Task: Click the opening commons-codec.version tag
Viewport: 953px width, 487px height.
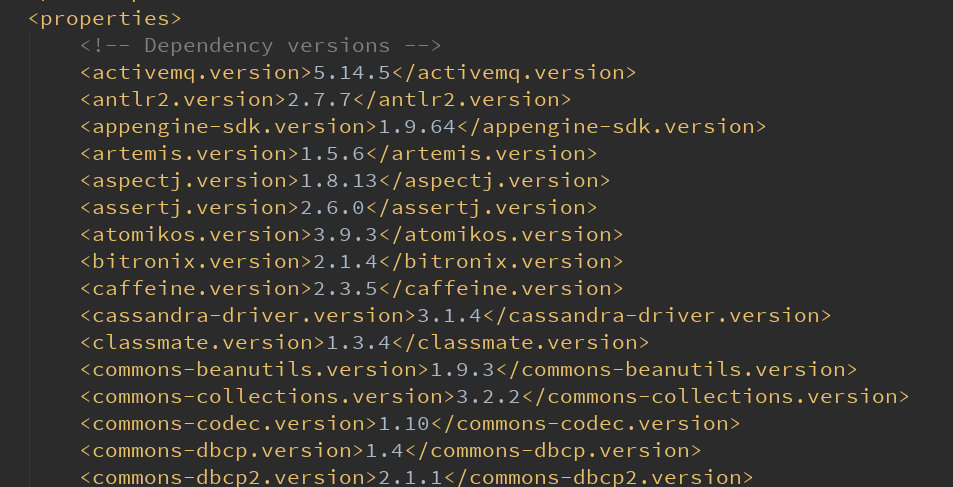Action: click(229, 423)
